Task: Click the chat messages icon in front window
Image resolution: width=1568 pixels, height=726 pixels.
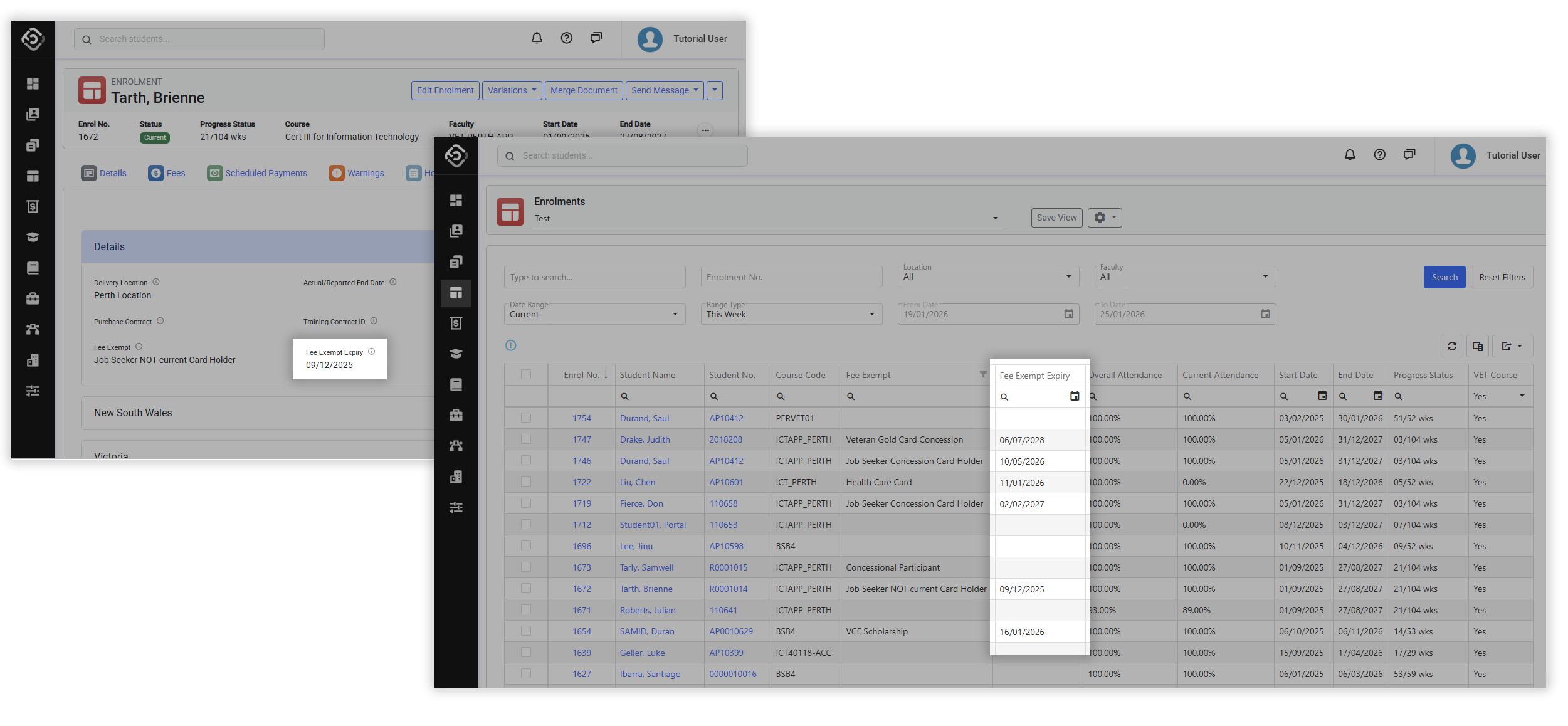Action: coord(1409,155)
